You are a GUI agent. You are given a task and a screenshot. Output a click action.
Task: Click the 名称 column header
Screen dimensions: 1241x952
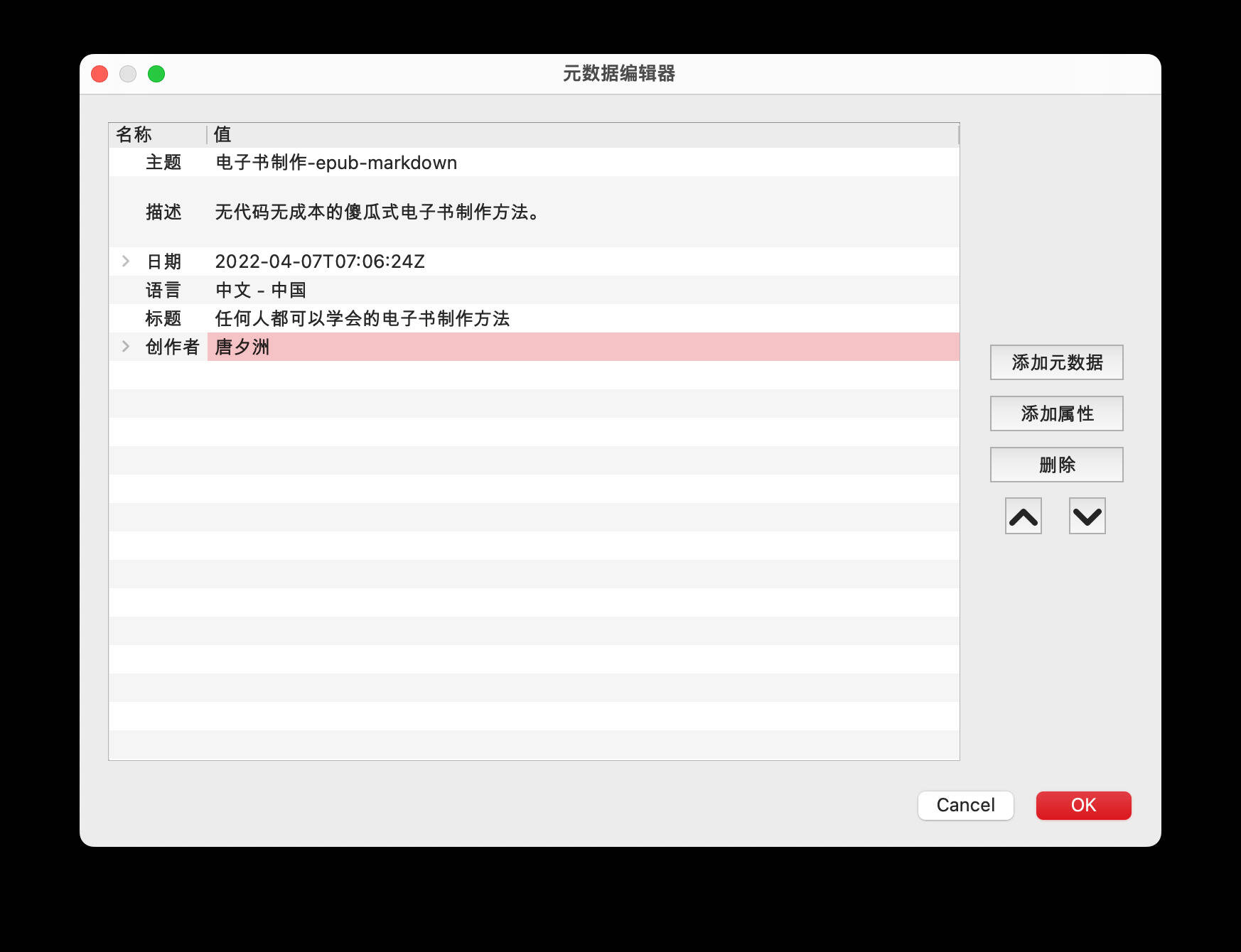tap(157, 135)
